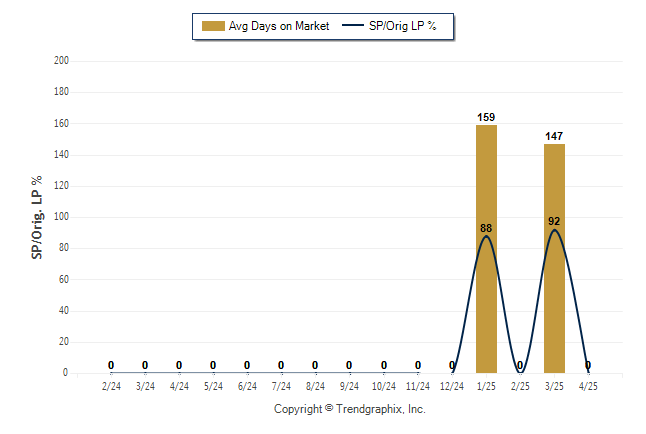Click the 88 line peak point

pyautogui.click(x=486, y=236)
